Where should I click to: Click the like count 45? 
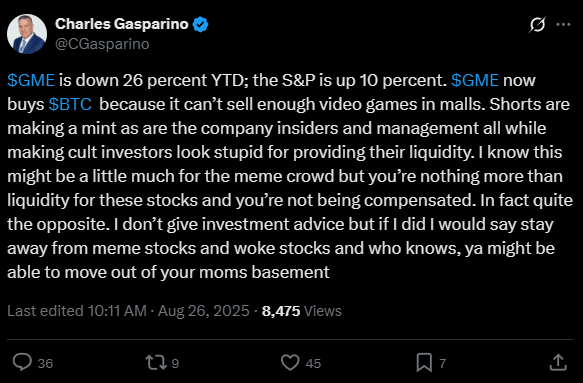pyautogui.click(x=313, y=363)
